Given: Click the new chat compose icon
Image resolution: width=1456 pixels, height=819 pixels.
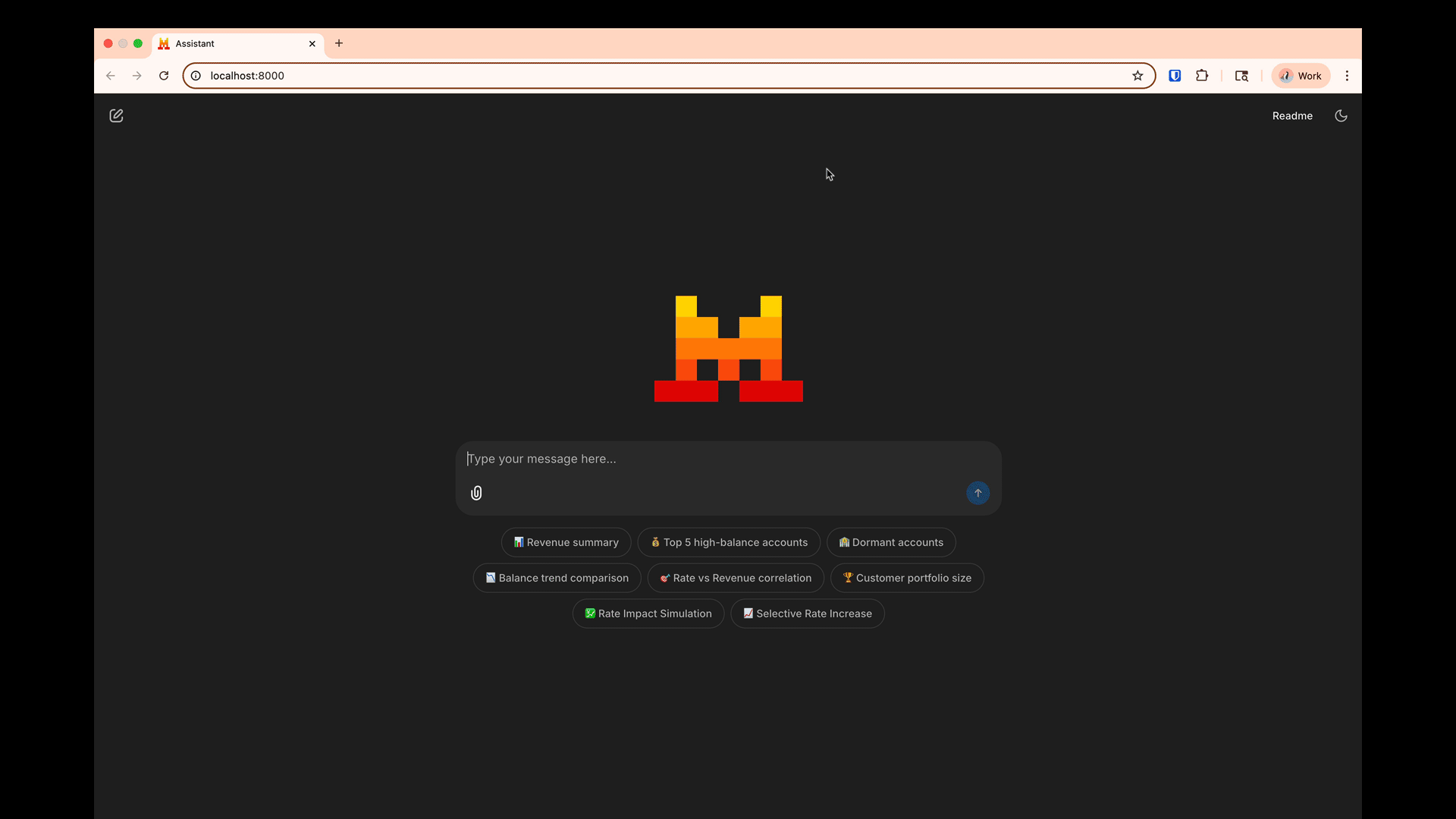Looking at the screenshot, I should click(116, 115).
